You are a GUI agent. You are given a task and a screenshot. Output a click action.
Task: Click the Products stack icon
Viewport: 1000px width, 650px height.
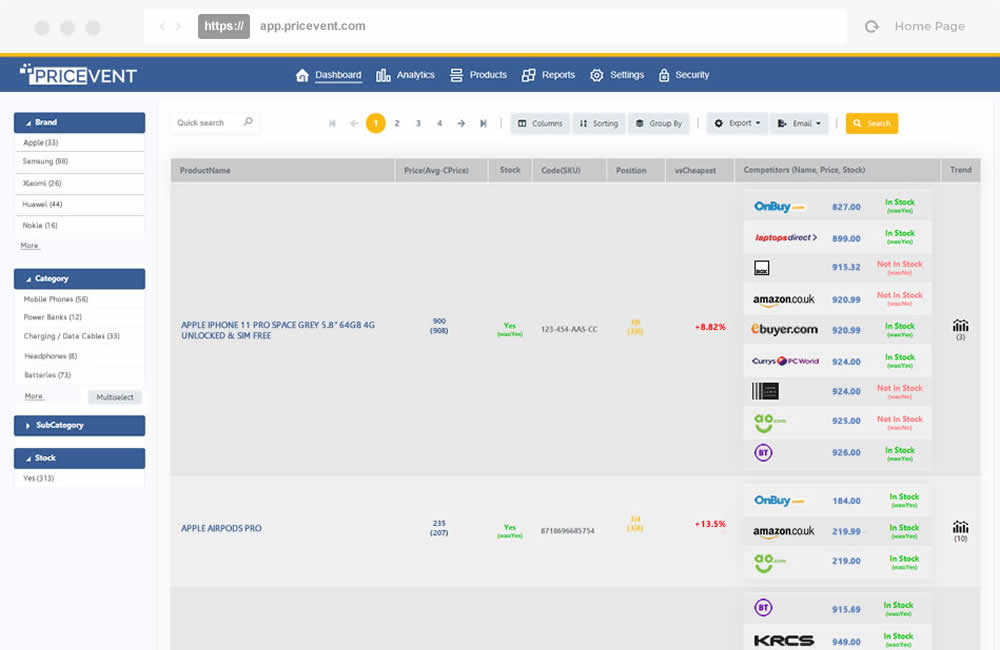point(456,75)
